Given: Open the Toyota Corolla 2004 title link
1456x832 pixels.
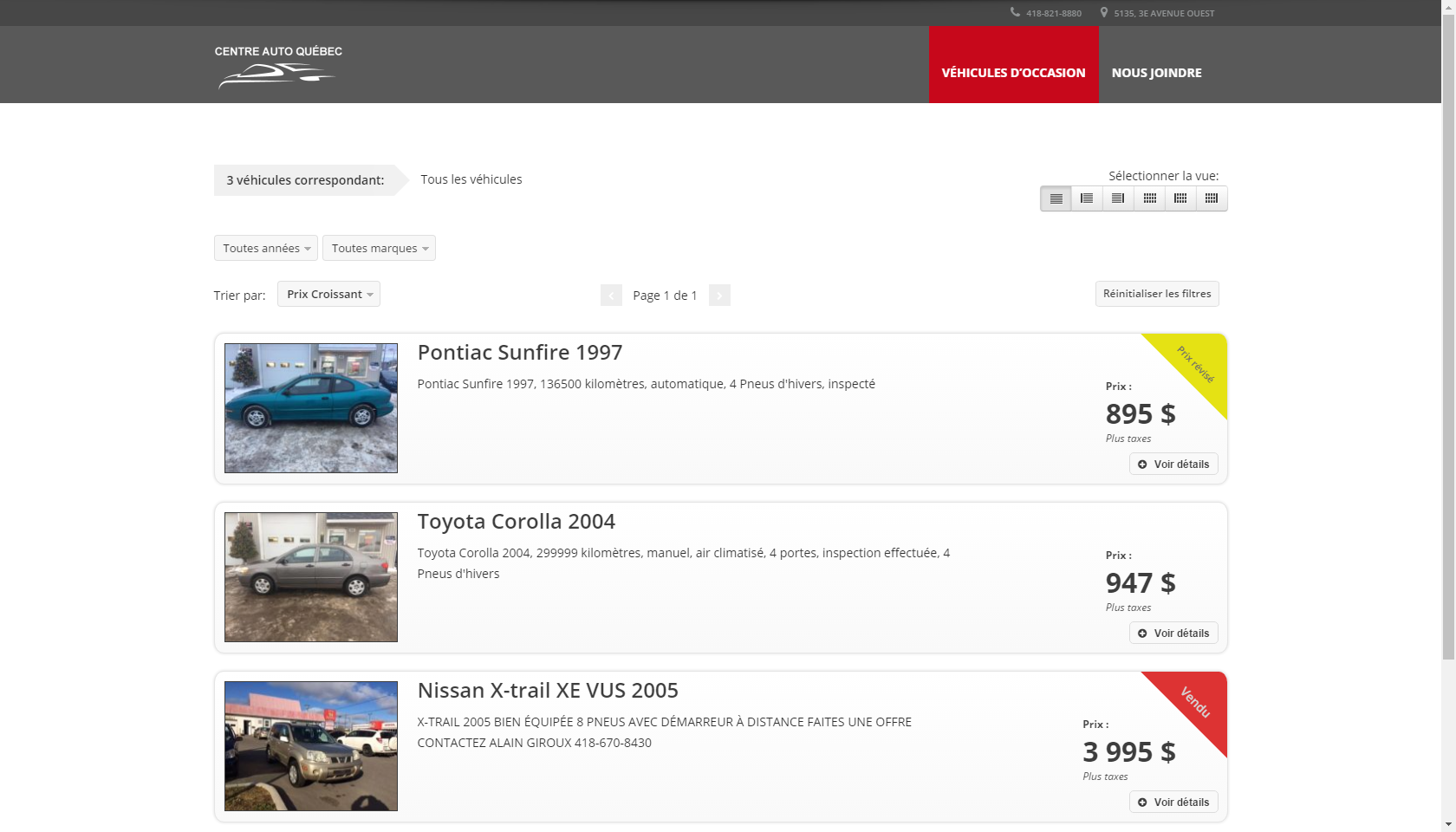Looking at the screenshot, I should [x=517, y=522].
